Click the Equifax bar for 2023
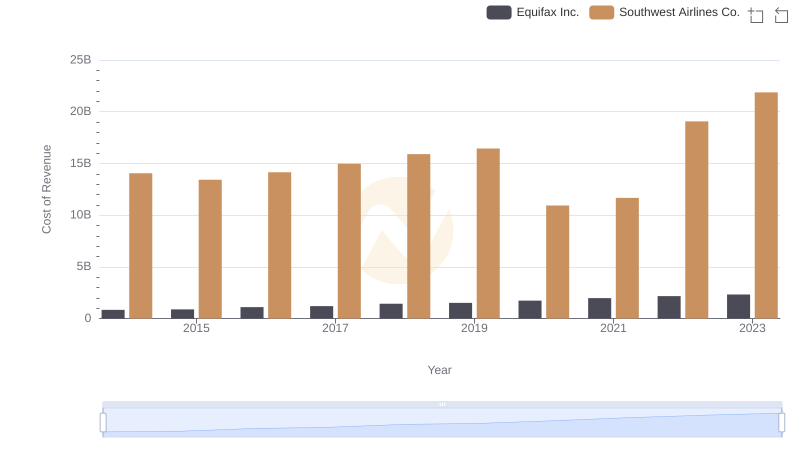Screen dimensions: 800x461 coord(738,306)
